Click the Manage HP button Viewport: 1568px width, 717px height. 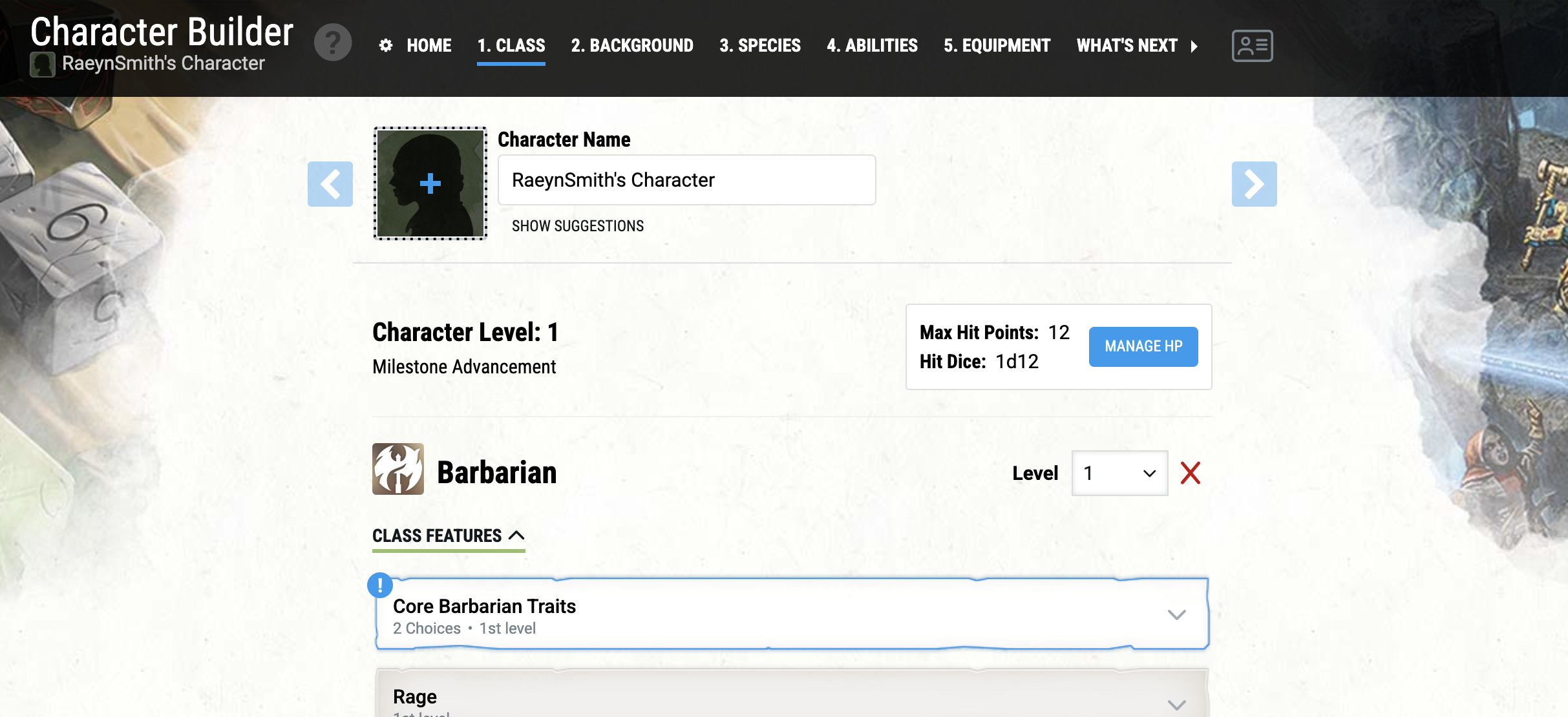1143,346
